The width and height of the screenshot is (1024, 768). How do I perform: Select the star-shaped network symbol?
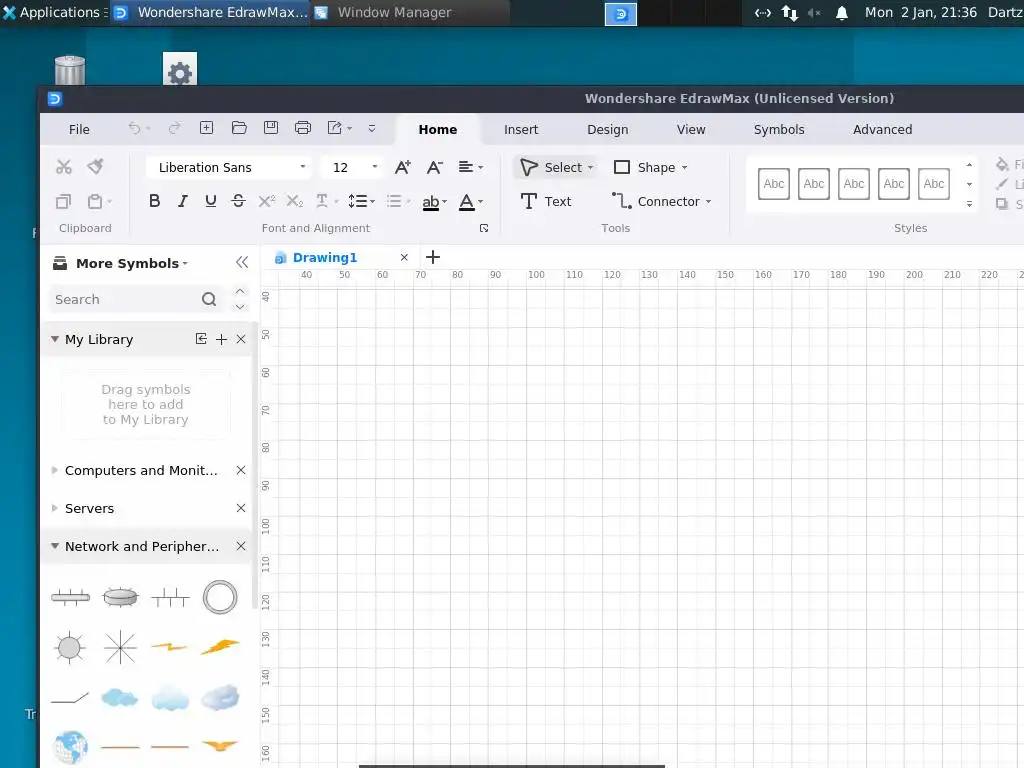[x=120, y=647]
